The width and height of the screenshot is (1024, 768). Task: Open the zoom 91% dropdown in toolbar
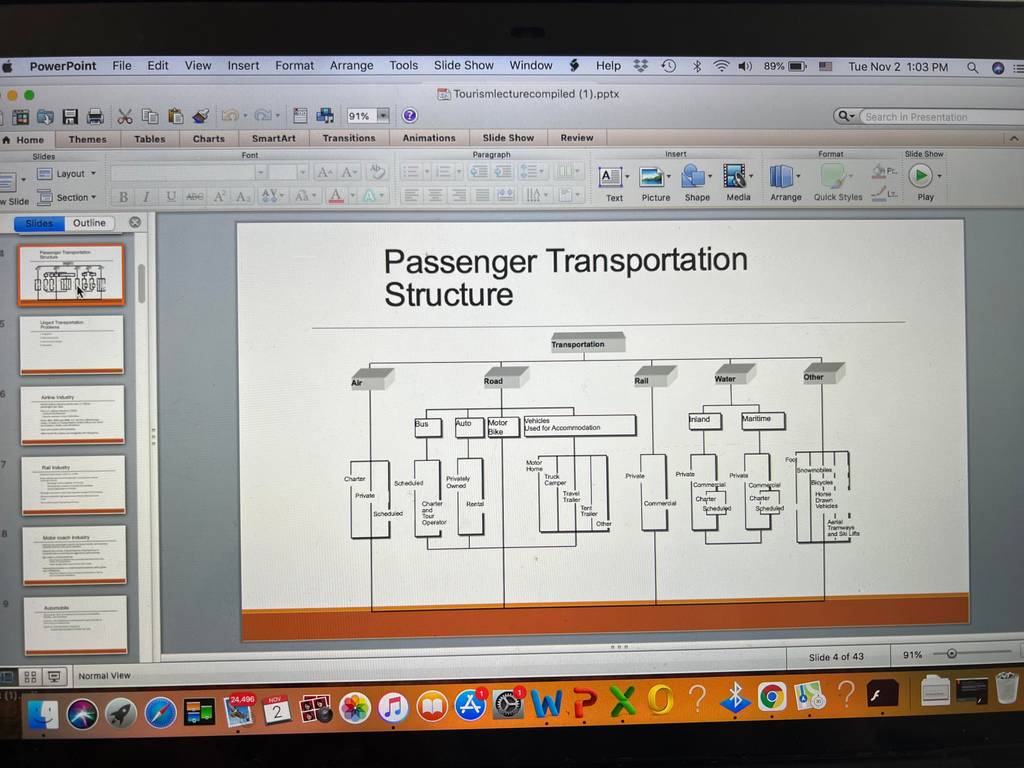tap(383, 116)
